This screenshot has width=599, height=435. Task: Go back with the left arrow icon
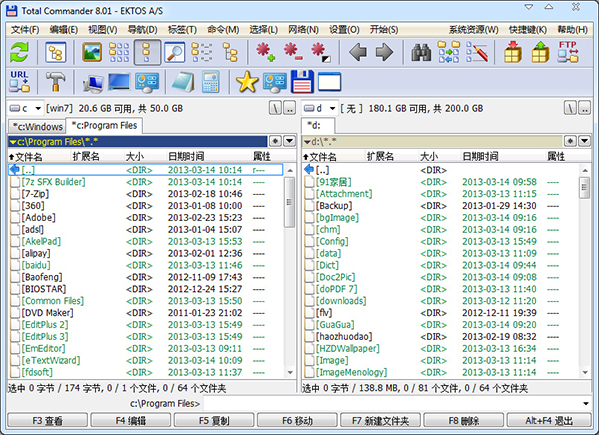click(358, 52)
